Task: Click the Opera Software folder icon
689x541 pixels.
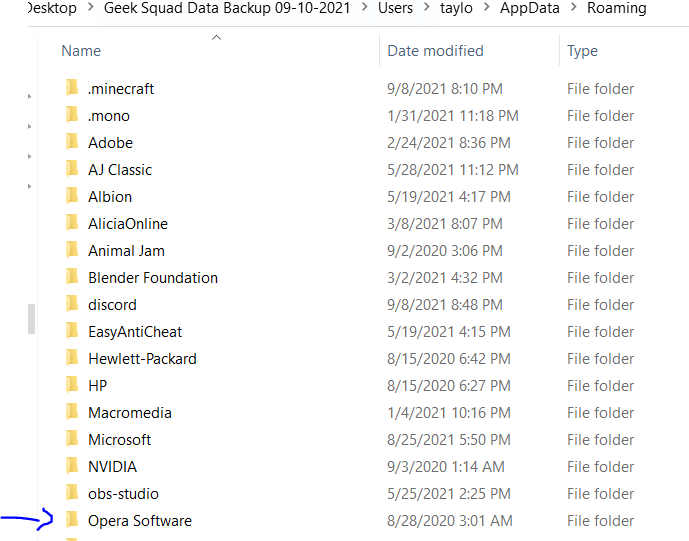Action: pos(72,520)
